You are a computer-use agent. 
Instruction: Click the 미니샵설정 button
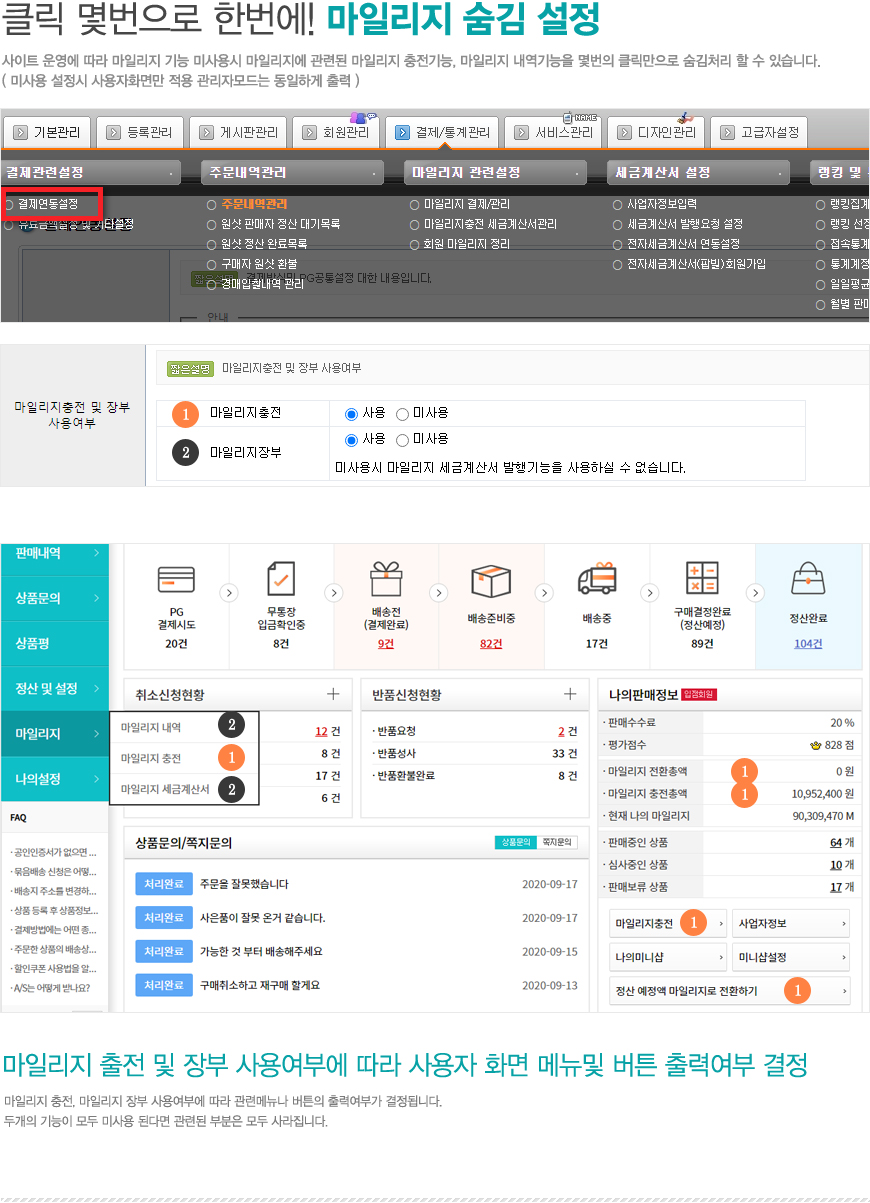pyautogui.click(x=791, y=957)
